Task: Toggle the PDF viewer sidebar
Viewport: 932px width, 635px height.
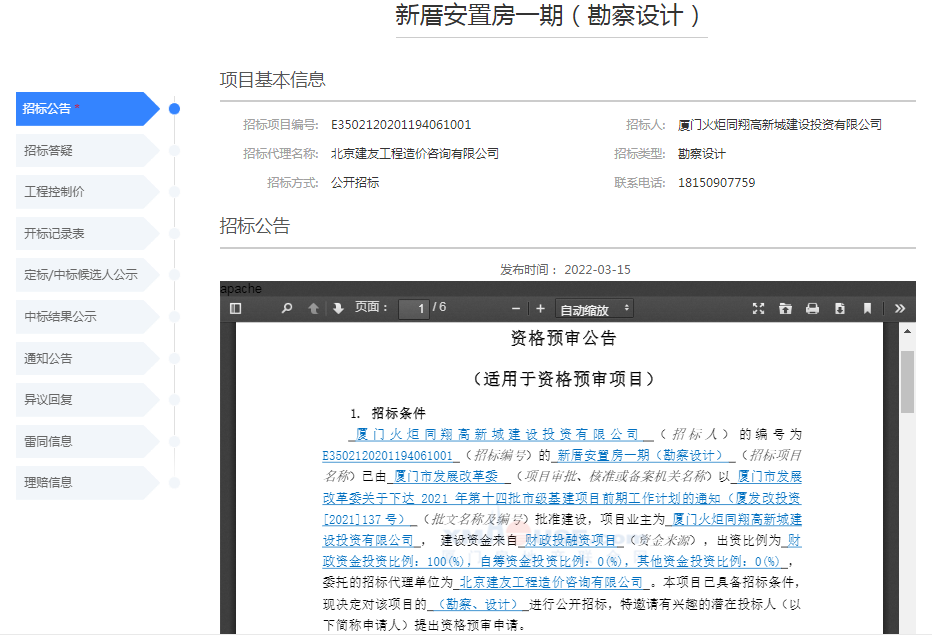Action: pos(236,309)
